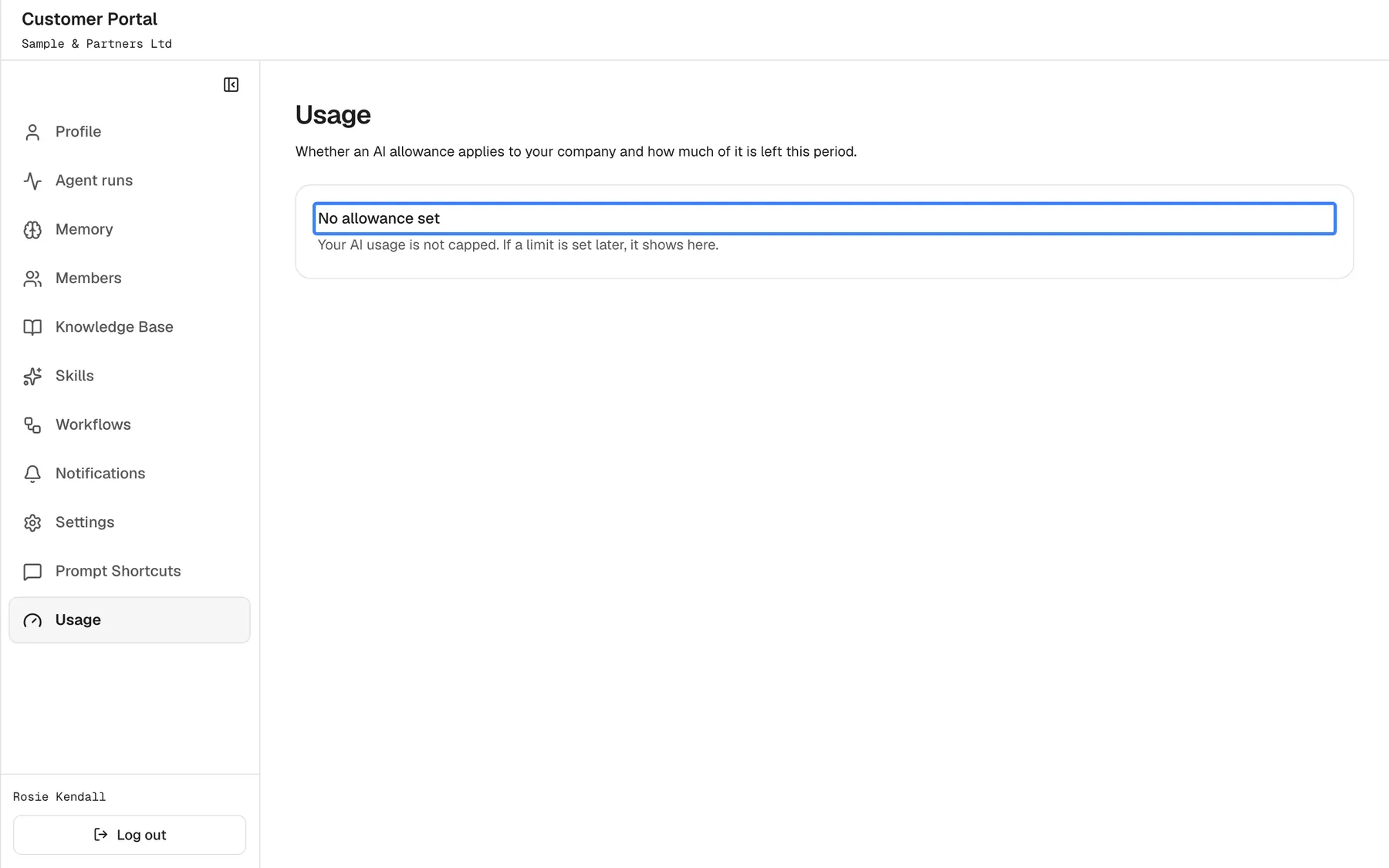This screenshot has width=1389, height=868.
Task: Click the Knowledge Base book icon
Action: pos(32,327)
